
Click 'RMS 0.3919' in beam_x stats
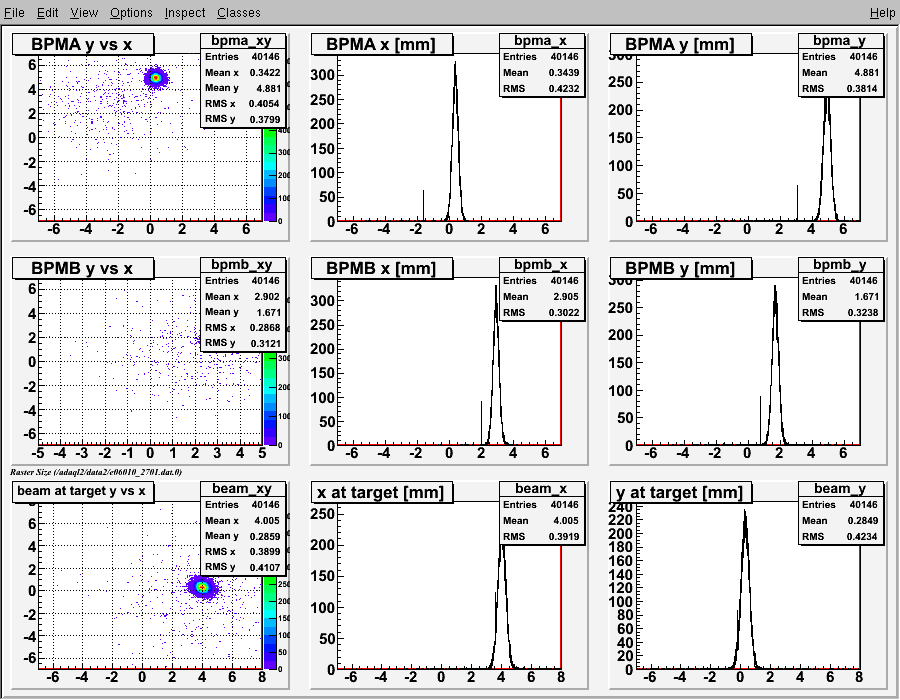tap(541, 536)
